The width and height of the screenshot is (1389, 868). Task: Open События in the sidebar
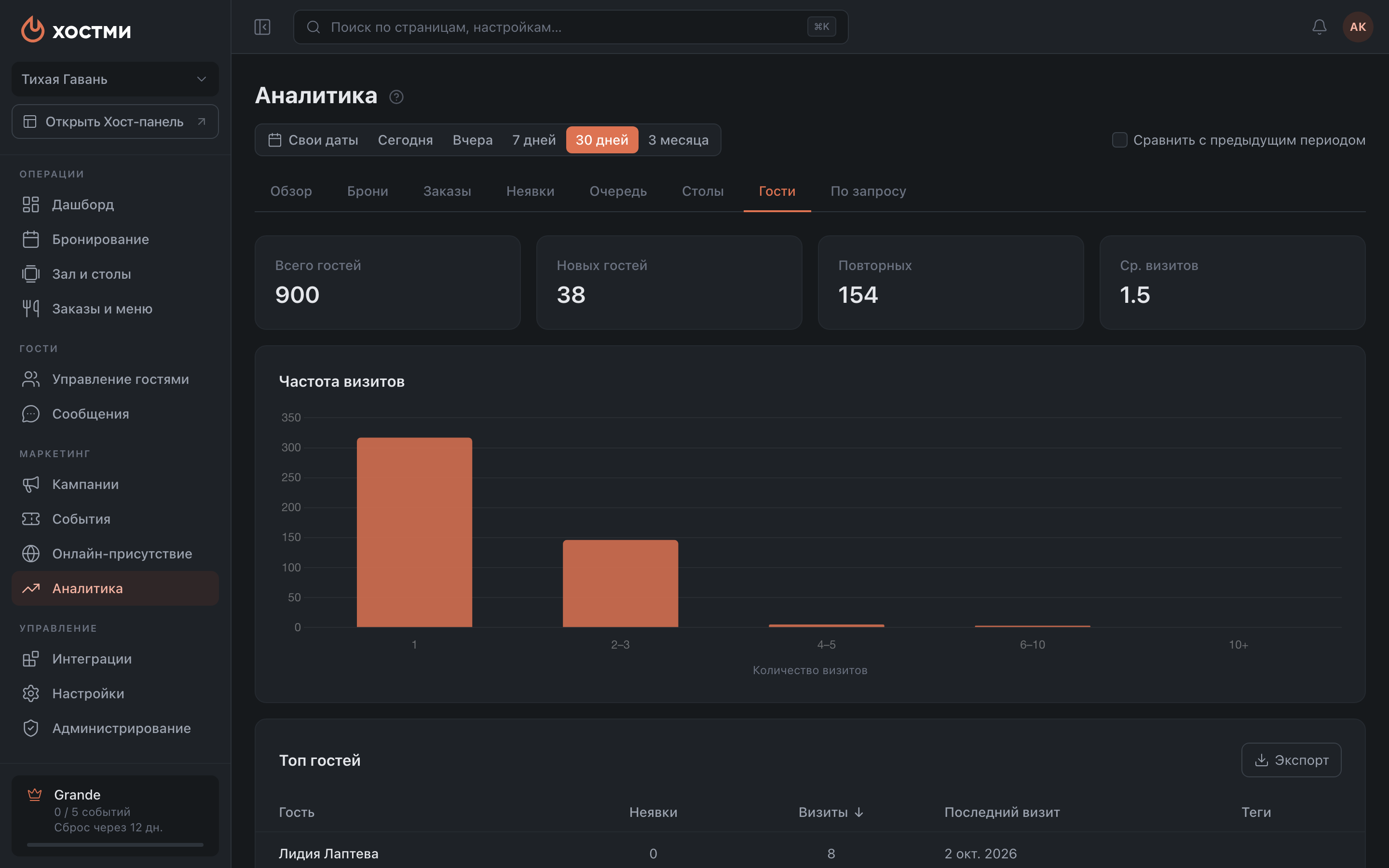pyautogui.click(x=115, y=519)
